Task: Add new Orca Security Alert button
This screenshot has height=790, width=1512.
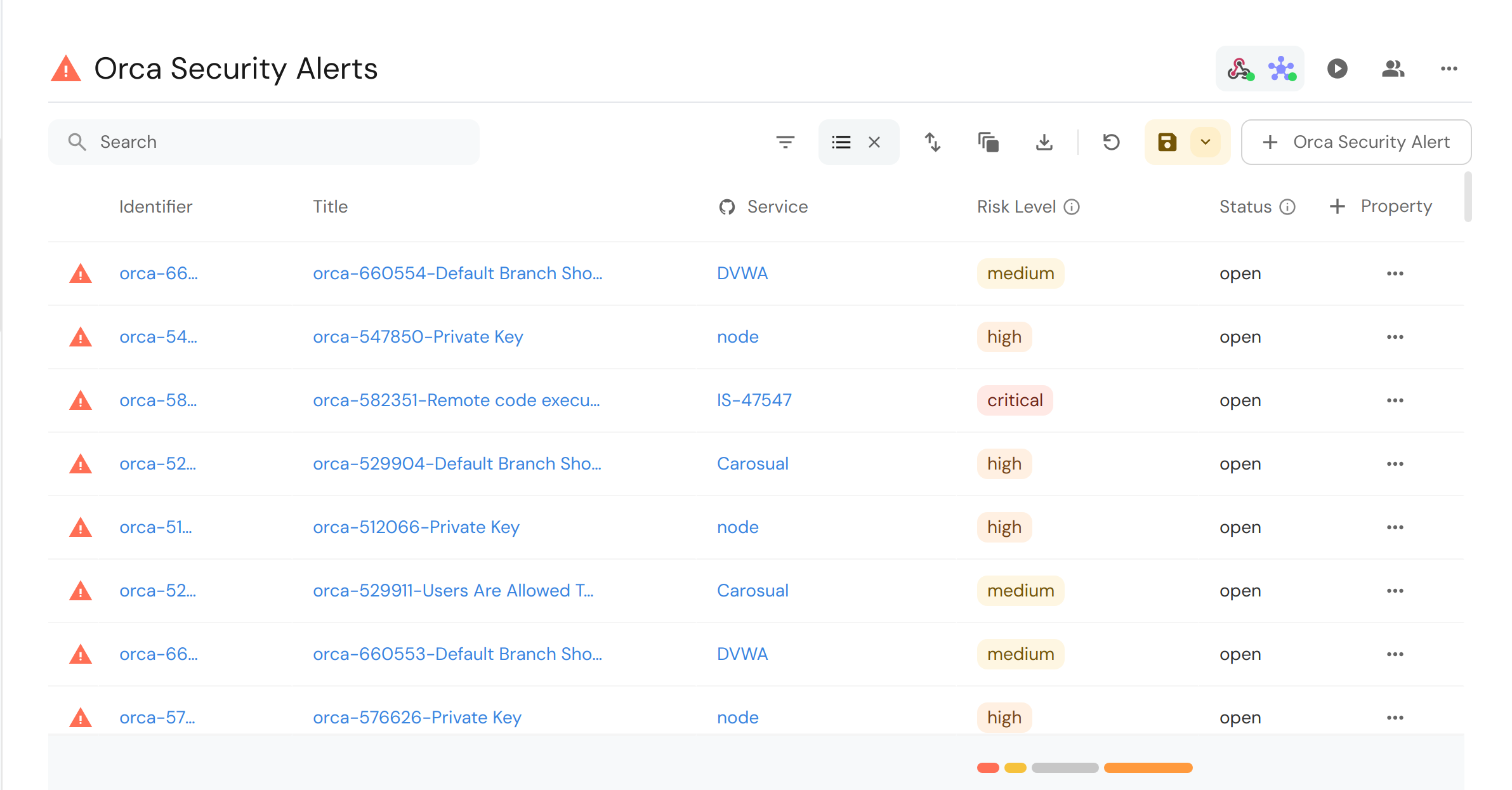Action: (x=1356, y=142)
